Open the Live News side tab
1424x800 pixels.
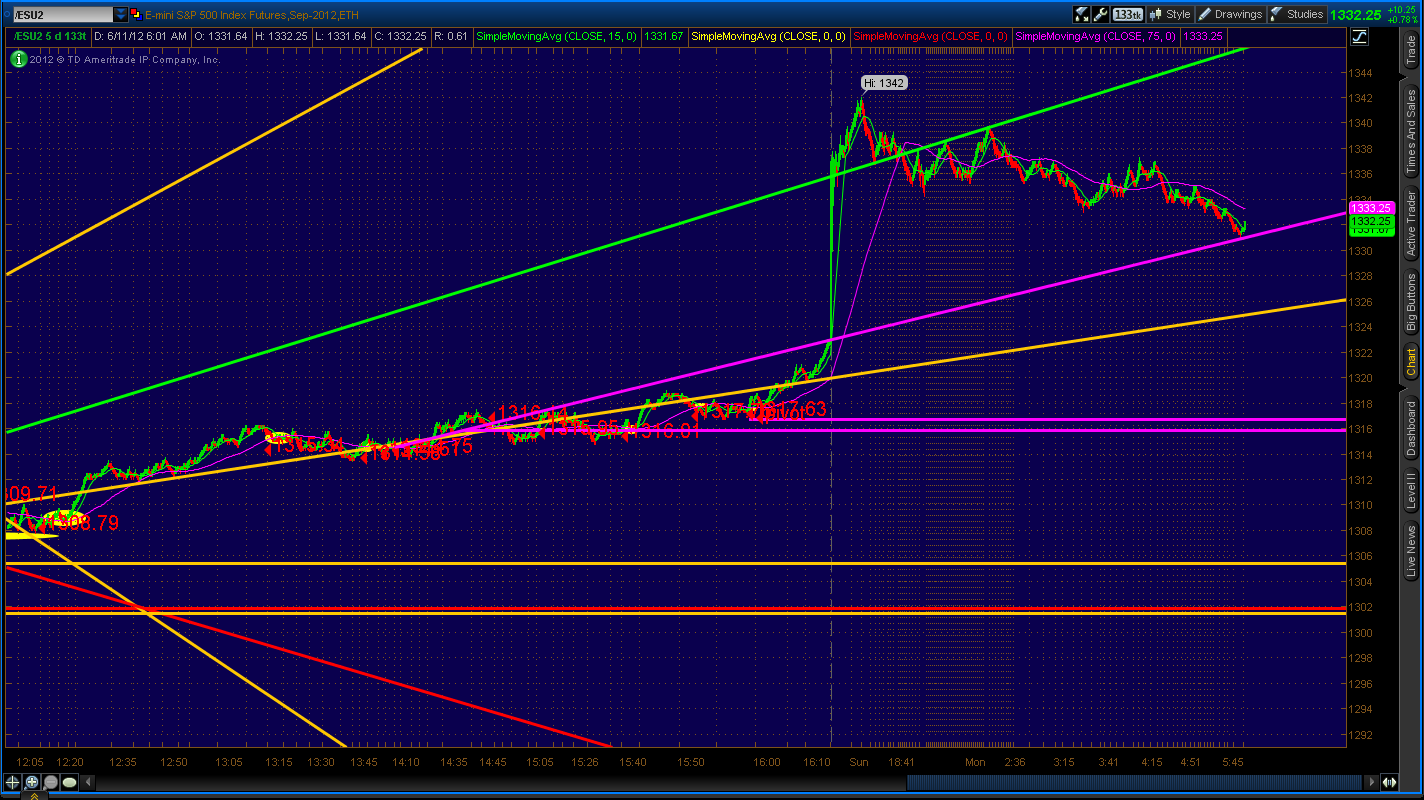coord(1411,549)
